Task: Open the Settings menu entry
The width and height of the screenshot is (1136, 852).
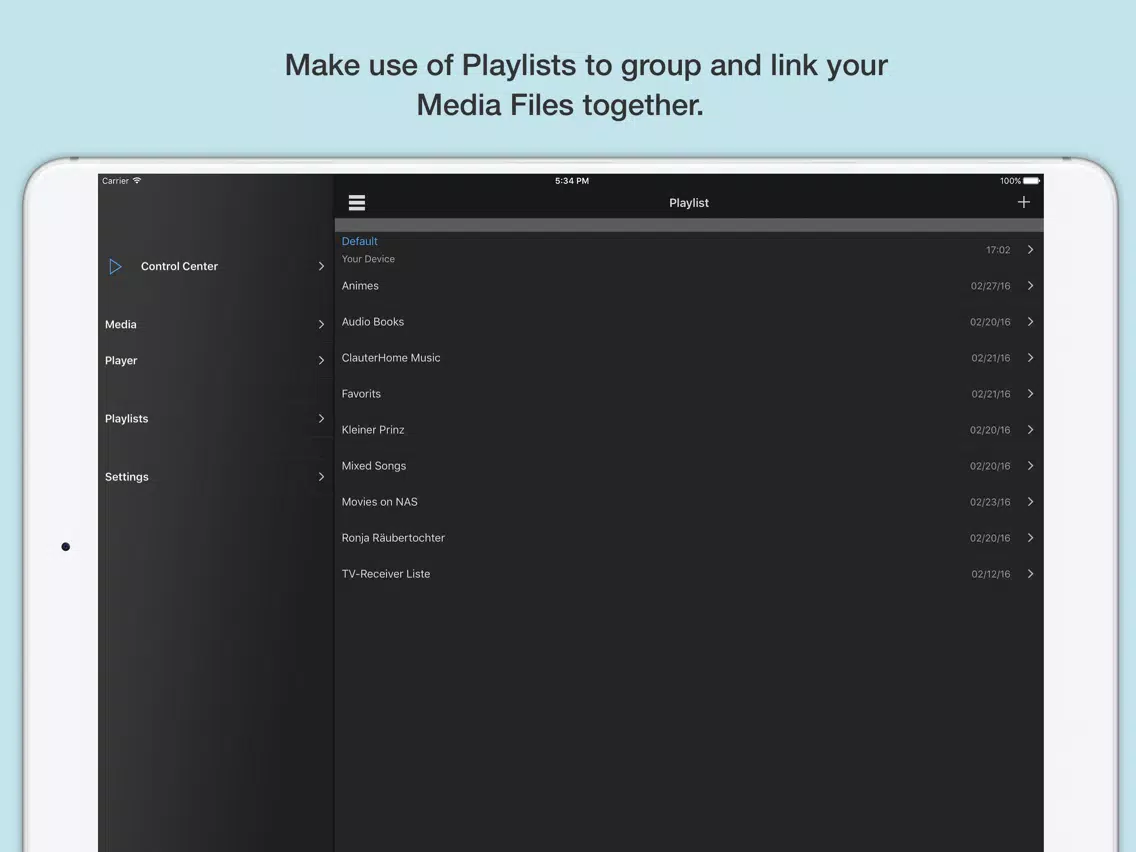Action: coord(215,476)
